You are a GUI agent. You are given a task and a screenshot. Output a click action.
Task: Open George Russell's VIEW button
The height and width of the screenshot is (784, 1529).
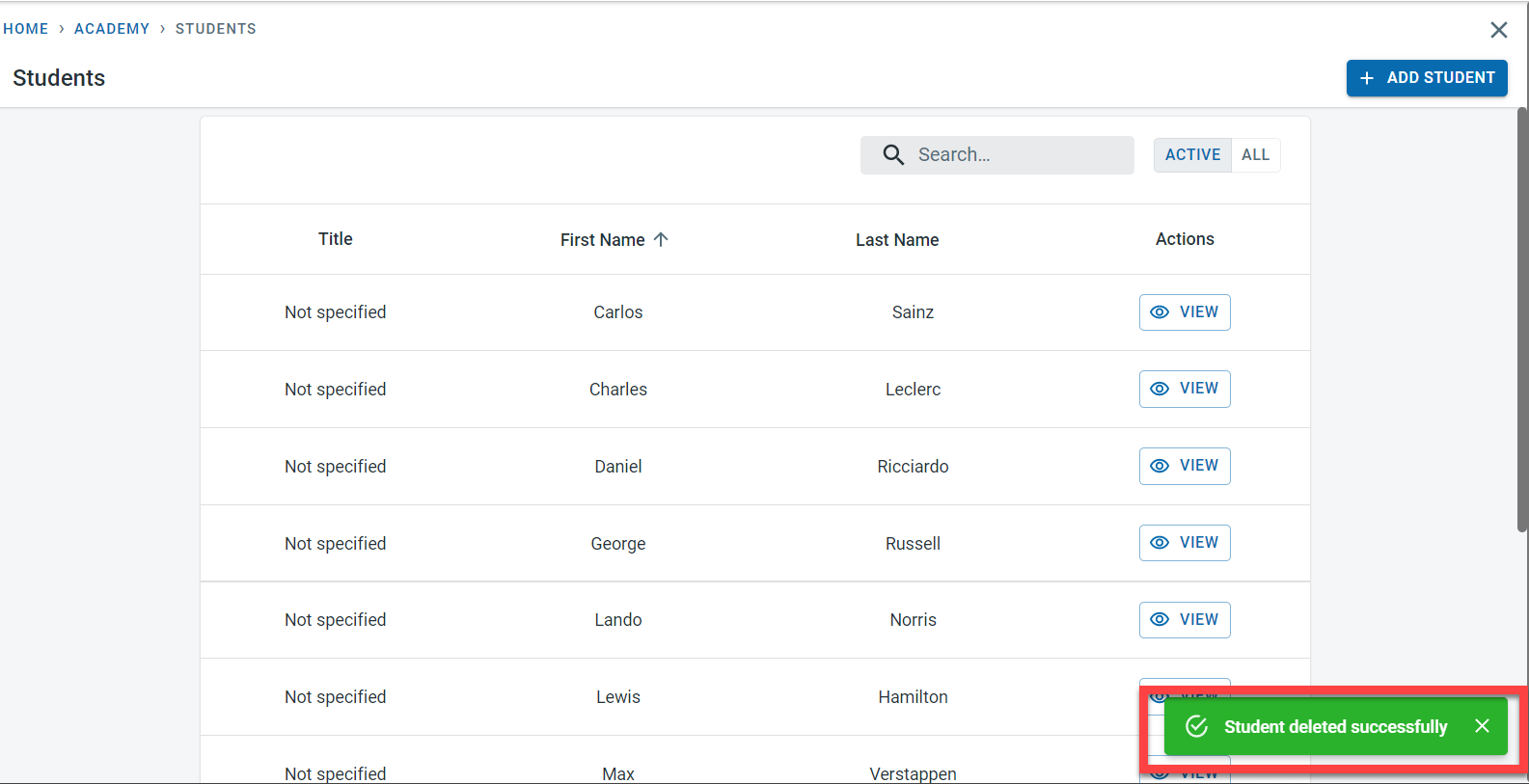tap(1185, 543)
